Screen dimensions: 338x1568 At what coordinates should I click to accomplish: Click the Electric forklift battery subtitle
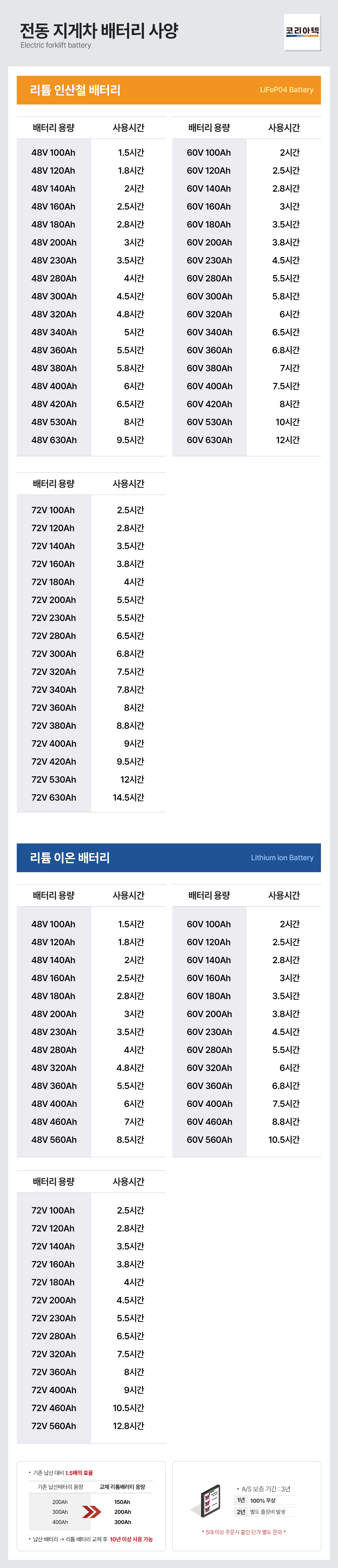55,45
